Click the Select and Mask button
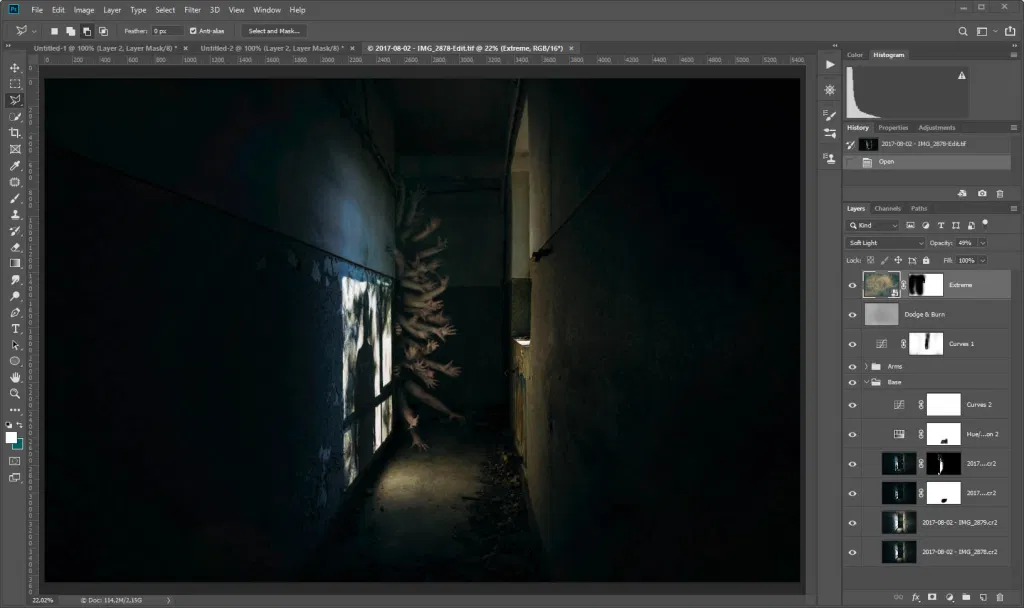 272,31
